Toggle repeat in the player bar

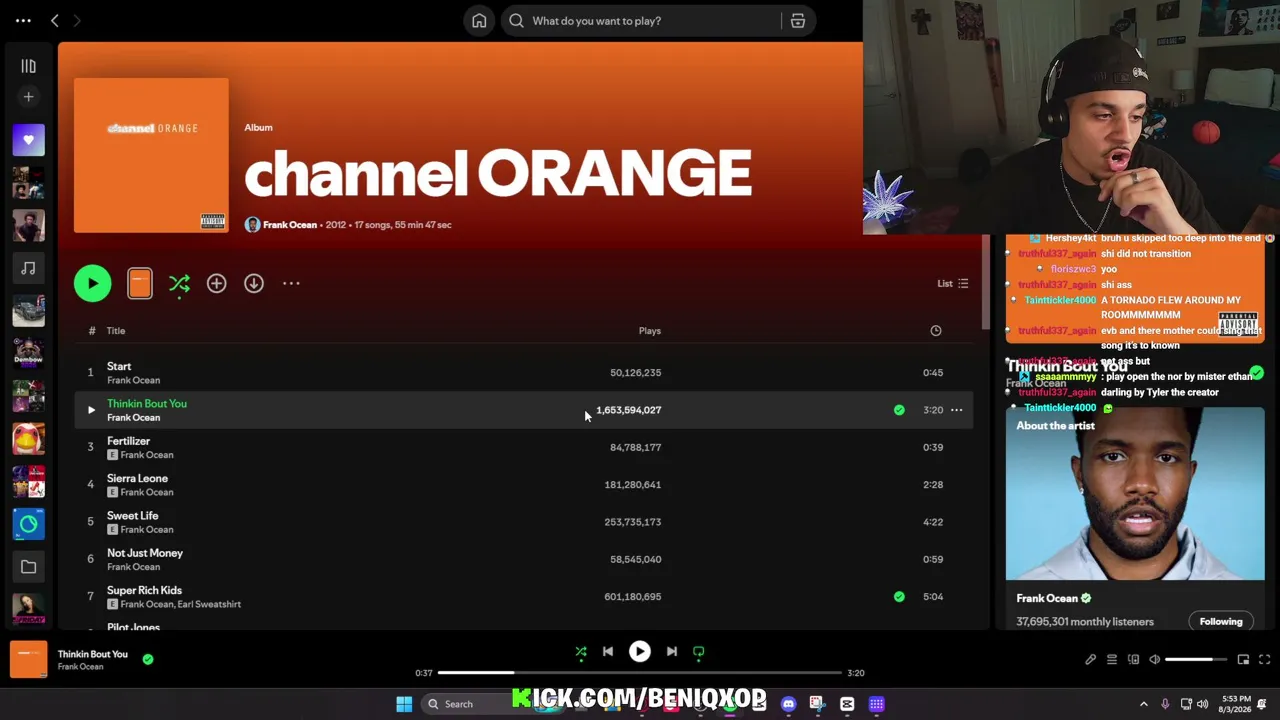point(699,652)
